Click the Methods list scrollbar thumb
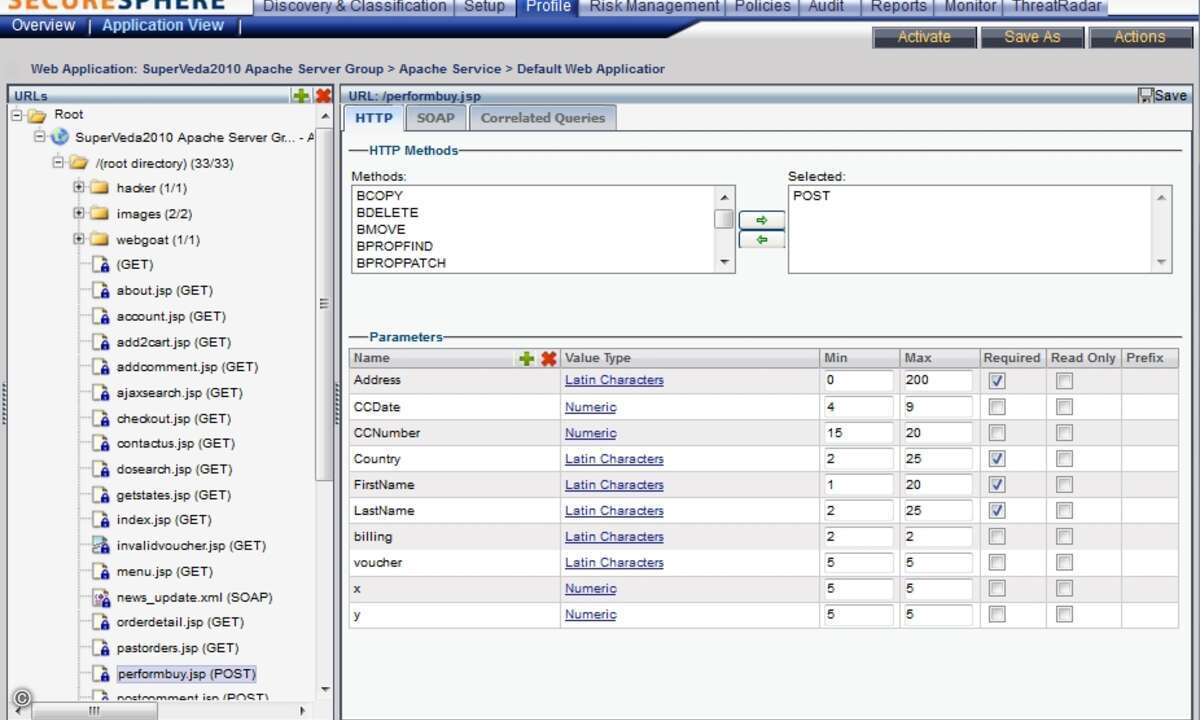 [724, 219]
